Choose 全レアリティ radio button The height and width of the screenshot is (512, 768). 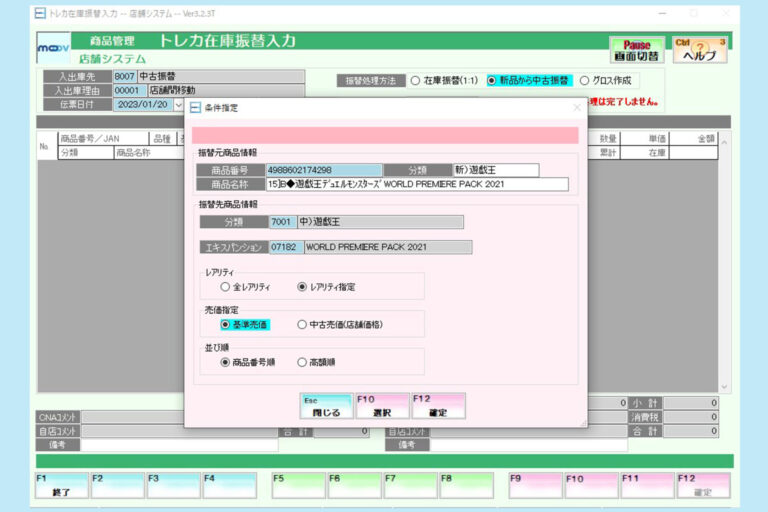pos(245,287)
